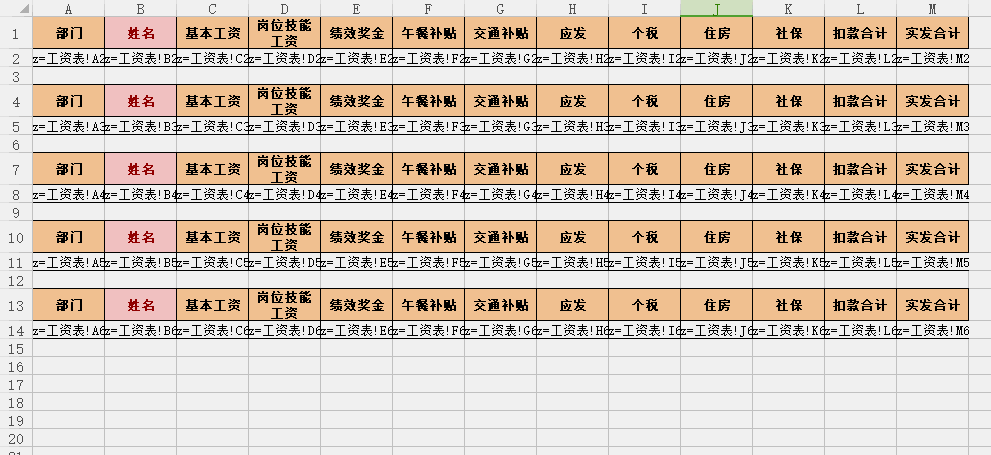Select column header B
The width and height of the screenshot is (991, 455).
tap(140, 8)
